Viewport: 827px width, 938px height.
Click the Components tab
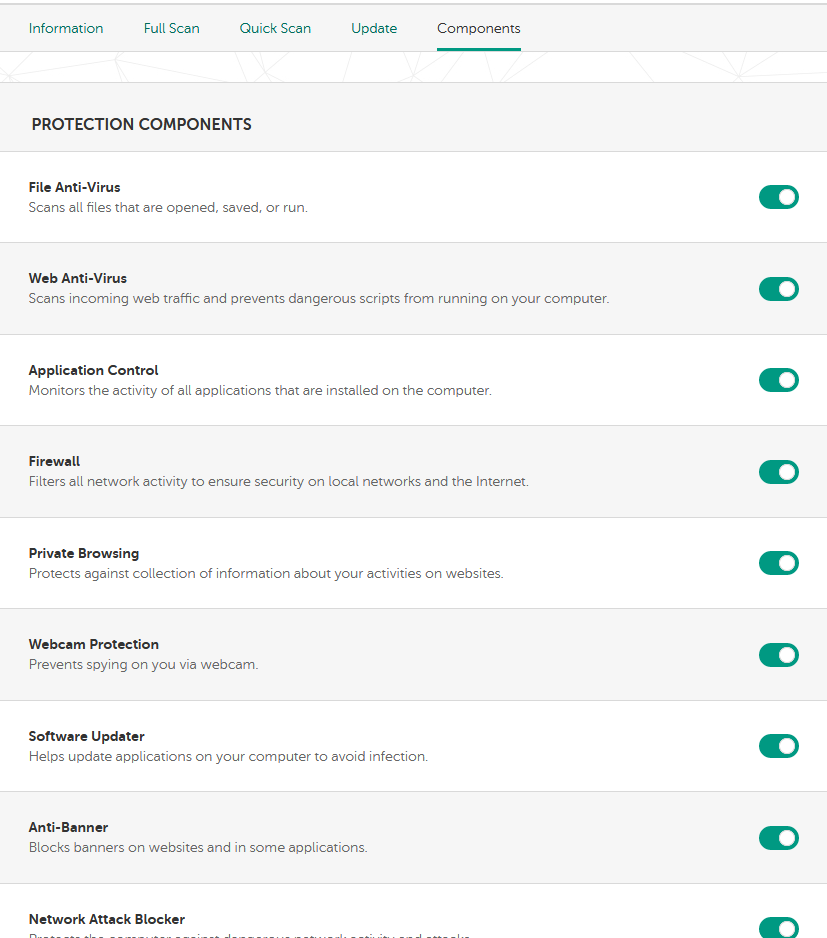(478, 28)
